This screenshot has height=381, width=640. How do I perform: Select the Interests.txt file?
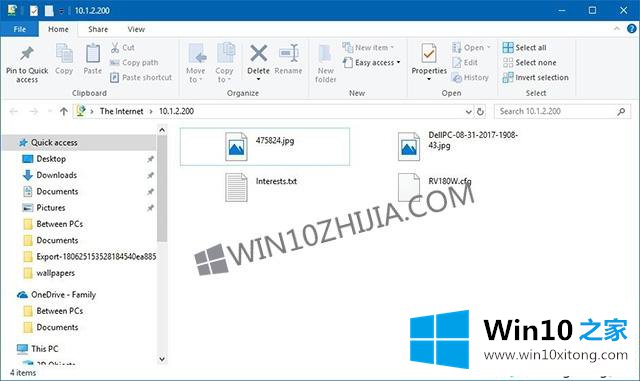coord(261,187)
